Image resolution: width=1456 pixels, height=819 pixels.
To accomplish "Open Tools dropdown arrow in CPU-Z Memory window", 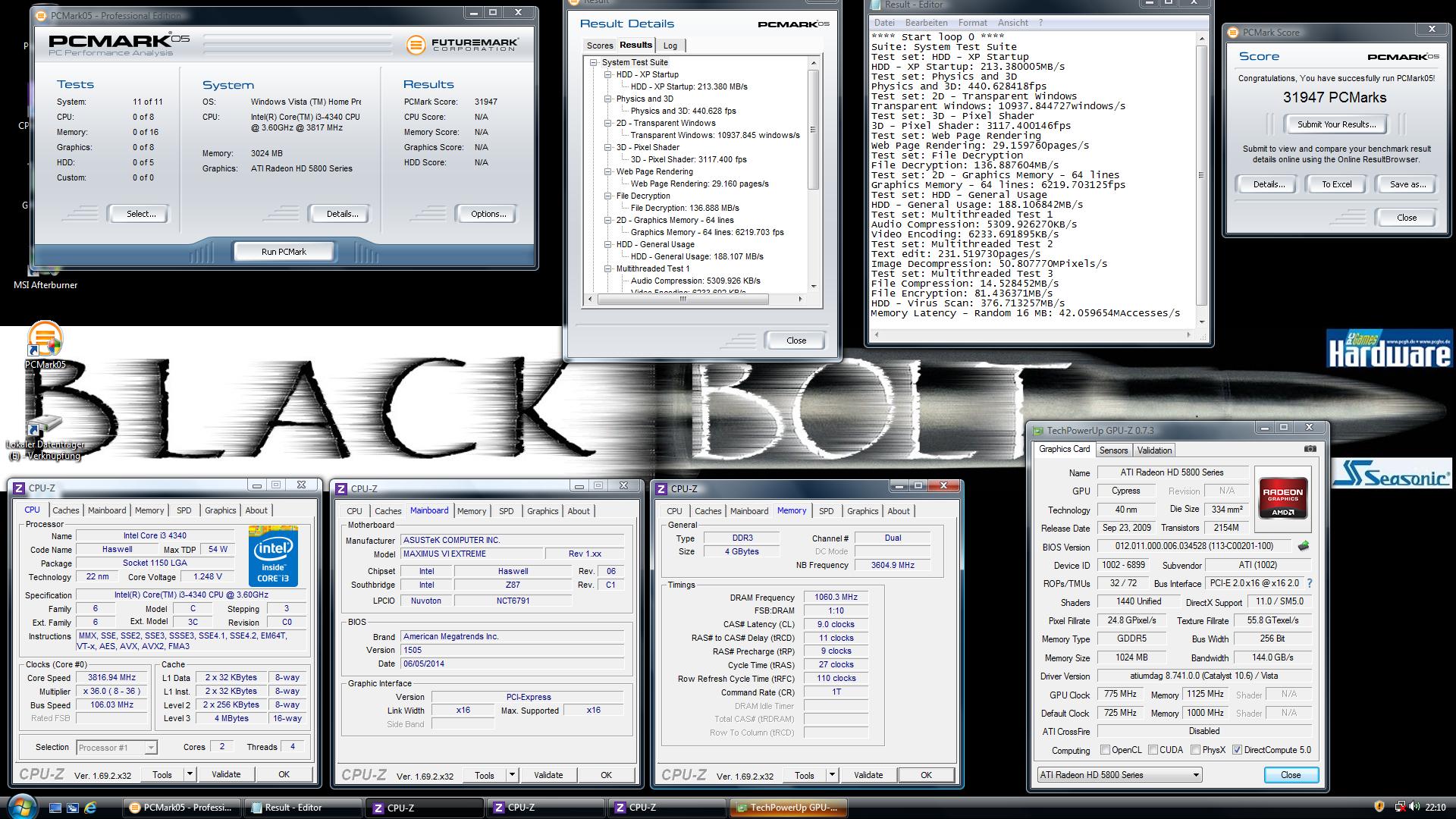I will 832,775.
